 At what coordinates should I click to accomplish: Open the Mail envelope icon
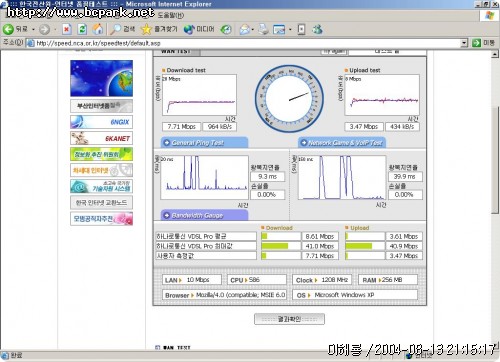click(x=245, y=29)
